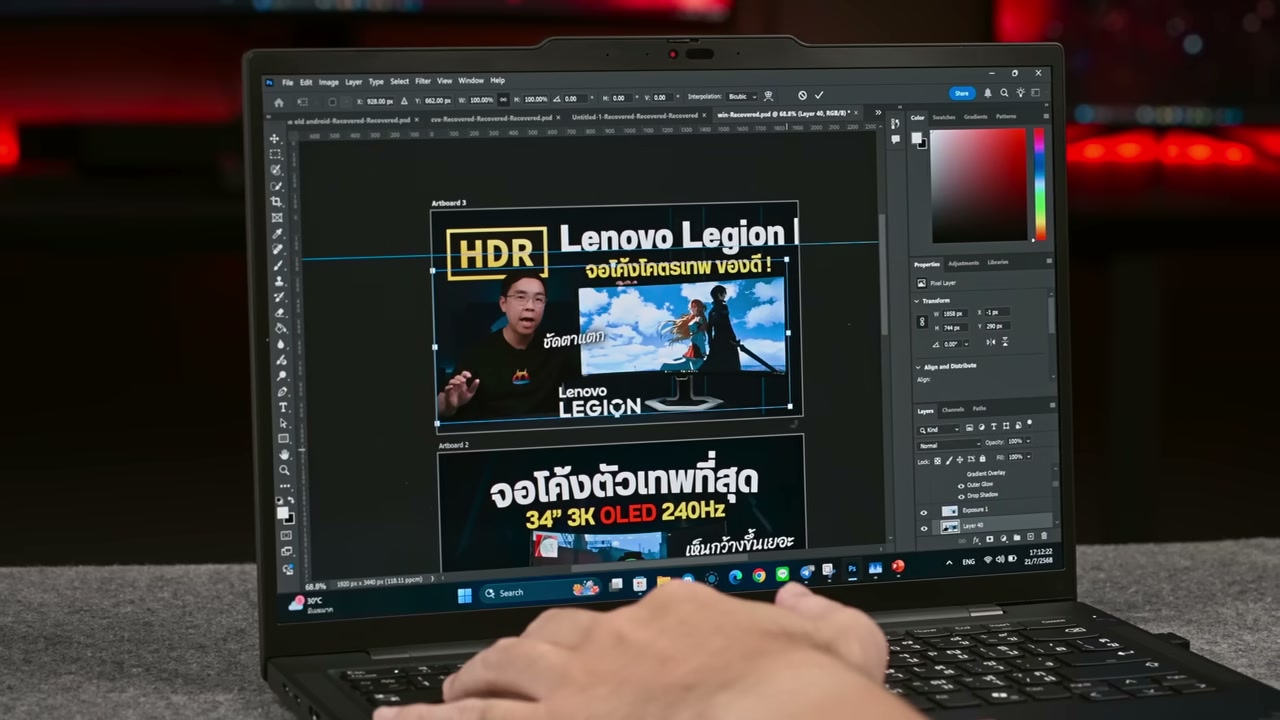Collapse the Align and Distribute section
Screen dimensions: 1280x720
[917, 366]
